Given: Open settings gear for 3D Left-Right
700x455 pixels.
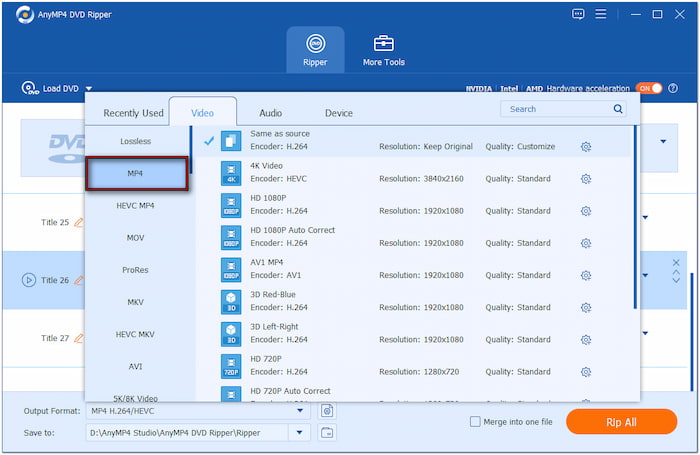Looking at the screenshot, I should click(586, 340).
